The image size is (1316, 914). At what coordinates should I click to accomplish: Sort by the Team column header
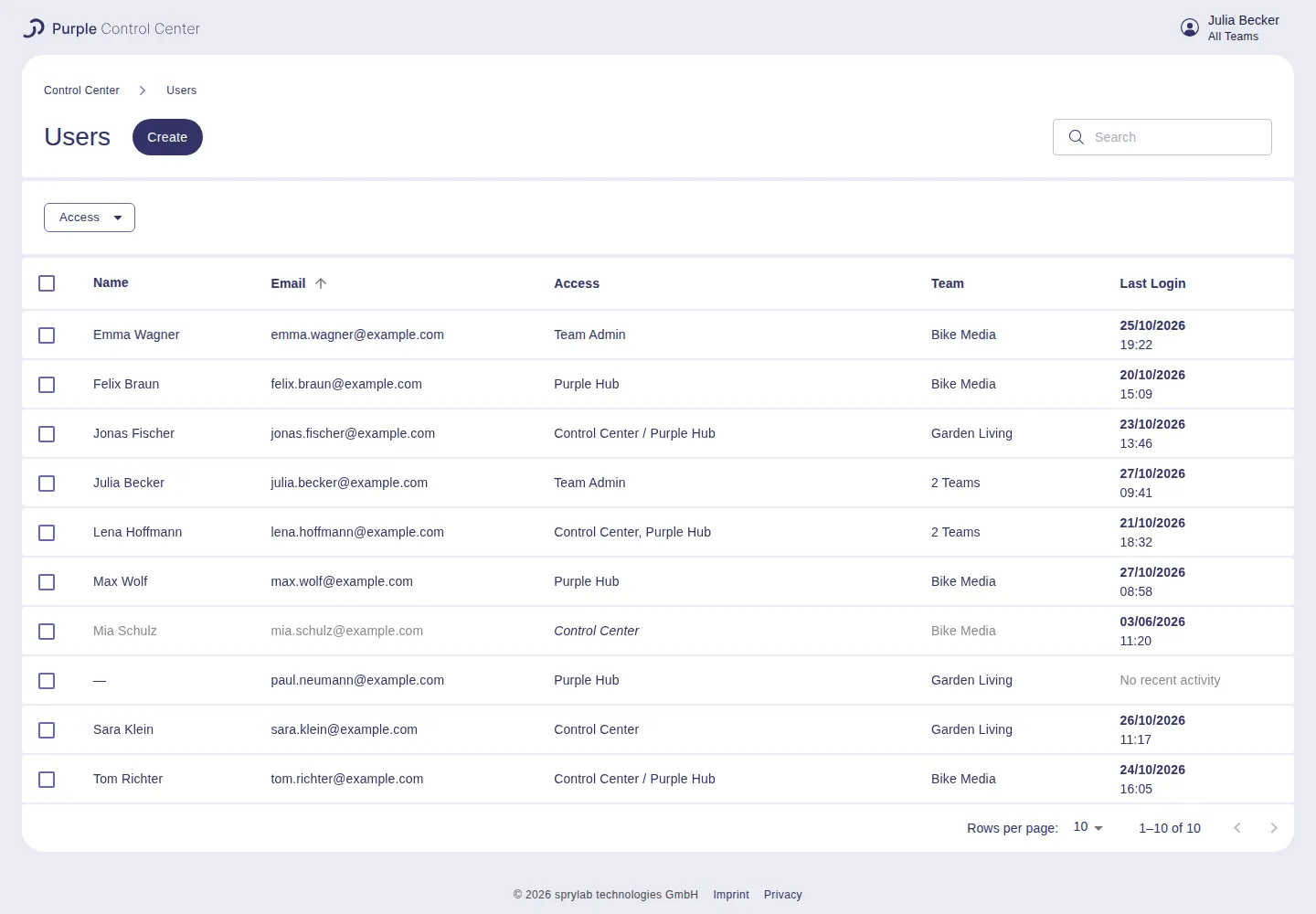tap(948, 283)
